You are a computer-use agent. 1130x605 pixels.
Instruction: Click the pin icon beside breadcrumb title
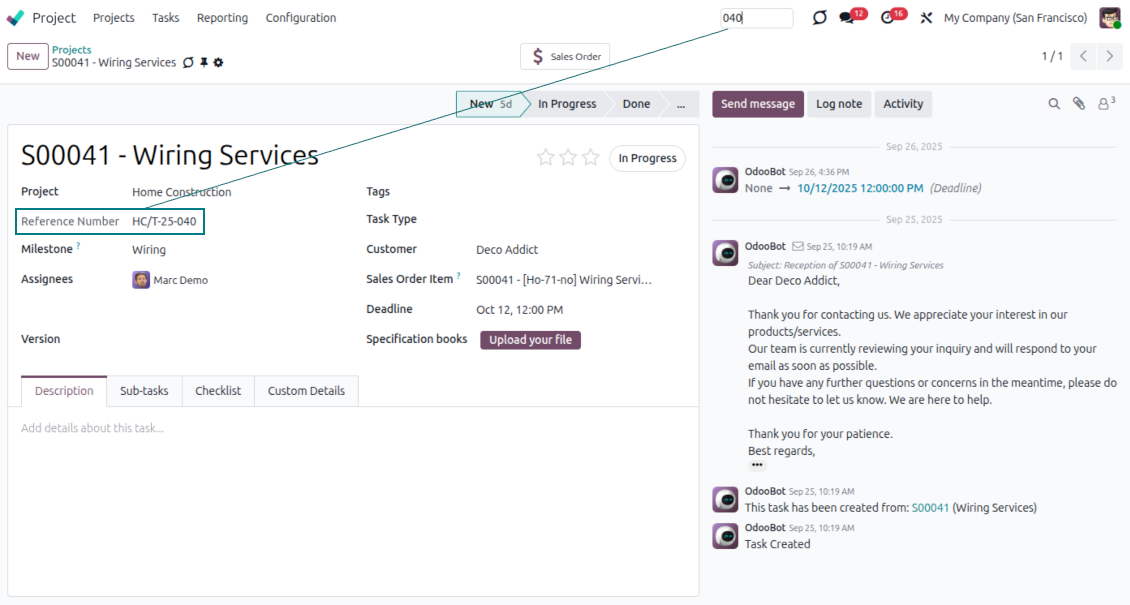pyautogui.click(x=203, y=63)
